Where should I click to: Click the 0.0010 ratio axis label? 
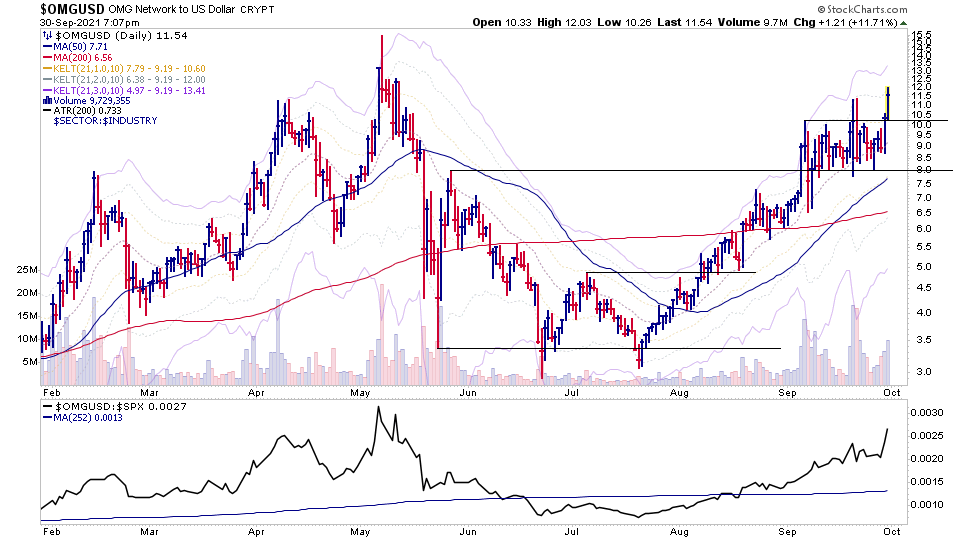click(927, 504)
